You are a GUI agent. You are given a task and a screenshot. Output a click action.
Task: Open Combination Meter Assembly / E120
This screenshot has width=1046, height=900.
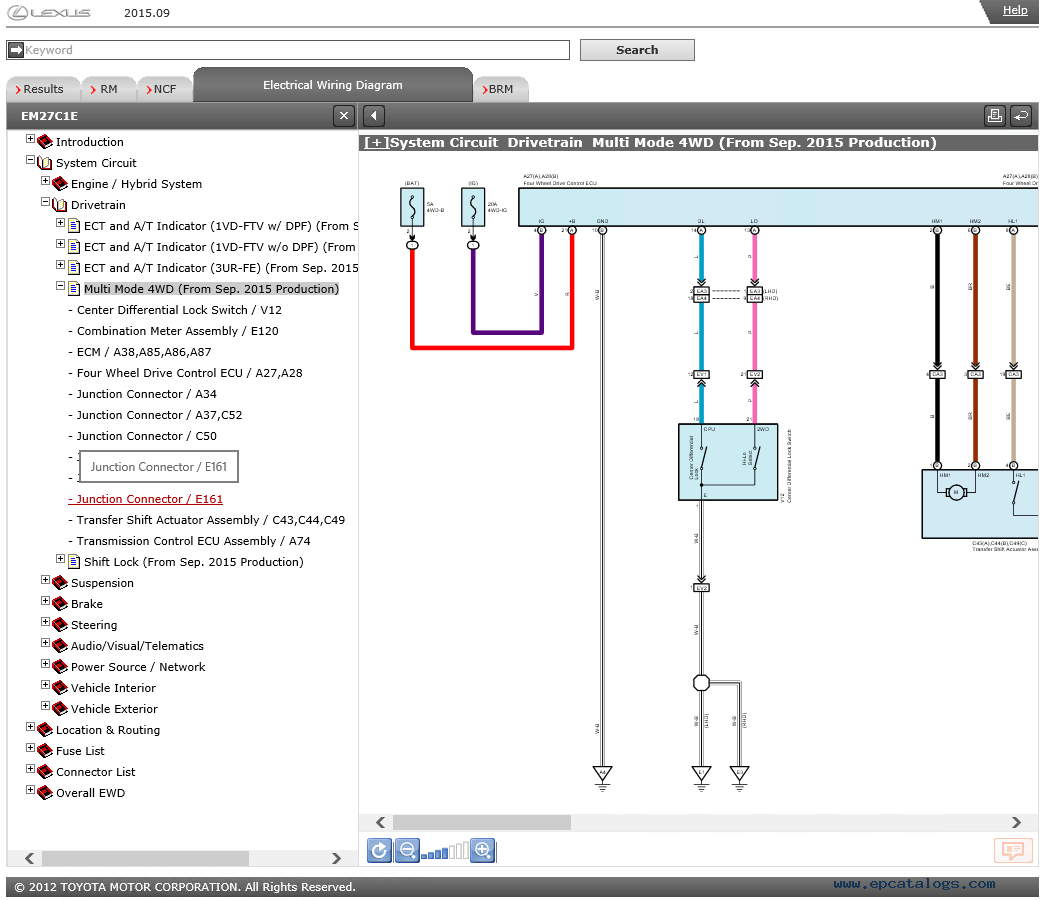(x=177, y=331)
